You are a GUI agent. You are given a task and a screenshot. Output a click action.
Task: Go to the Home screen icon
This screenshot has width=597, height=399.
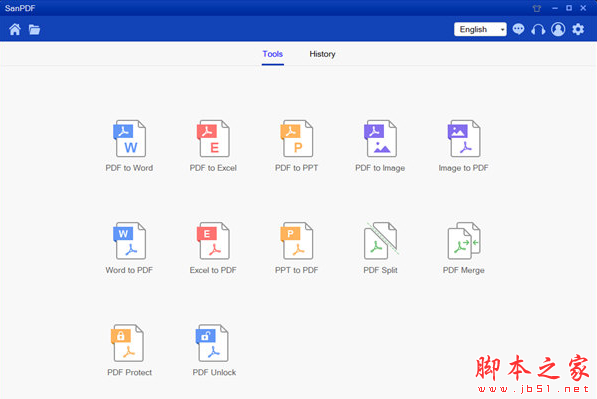click(15, 29)
